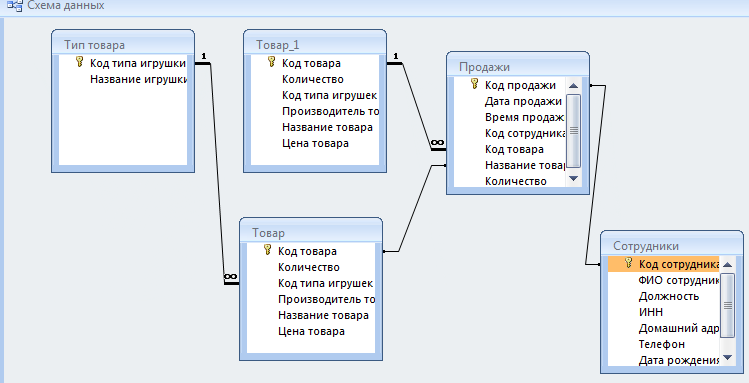Select Телефон field in Сотрудники

(663, 344)
